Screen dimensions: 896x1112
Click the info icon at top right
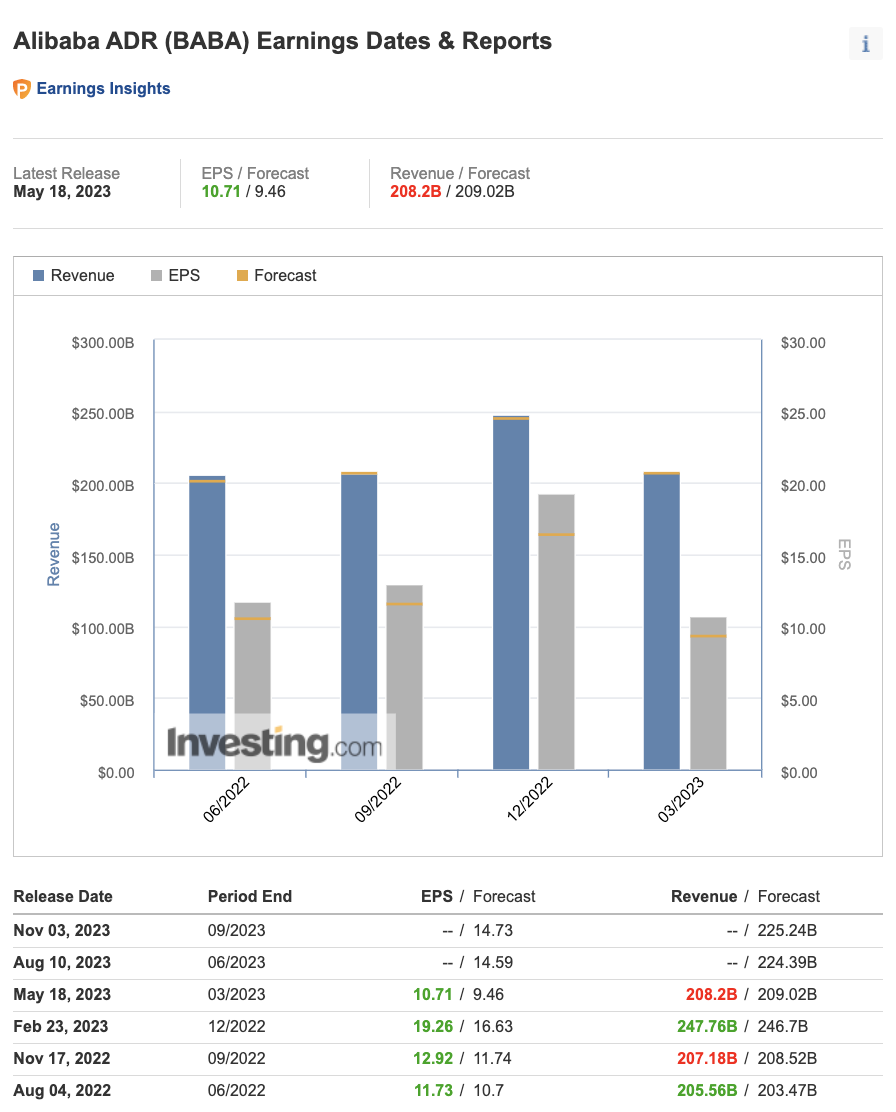click(x=865, y=44)
